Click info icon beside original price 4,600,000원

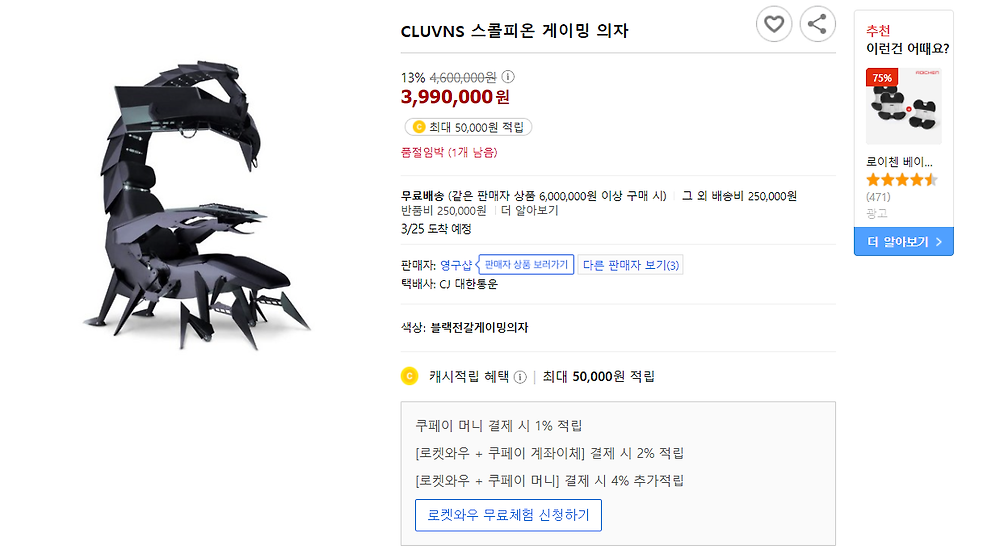(508, 77)
